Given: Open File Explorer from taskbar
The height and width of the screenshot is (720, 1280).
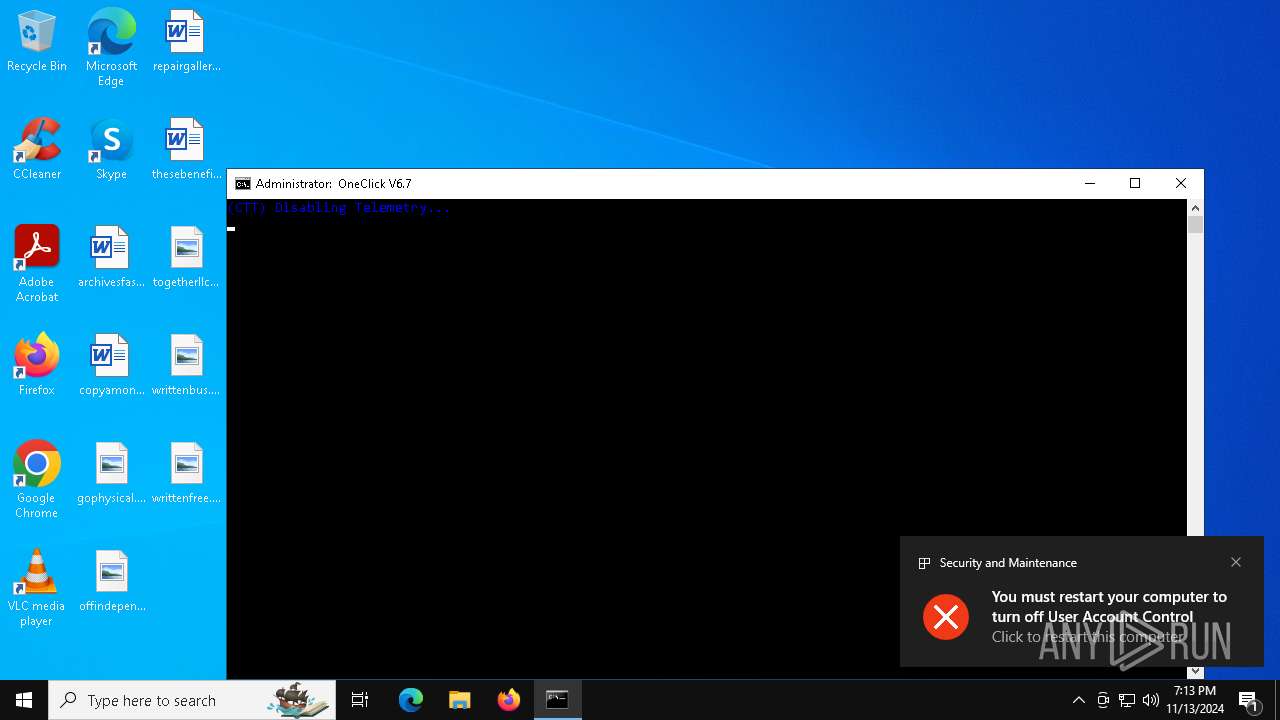Looking at the screenshot, I should pyautogui.click(x=459, y=700).
